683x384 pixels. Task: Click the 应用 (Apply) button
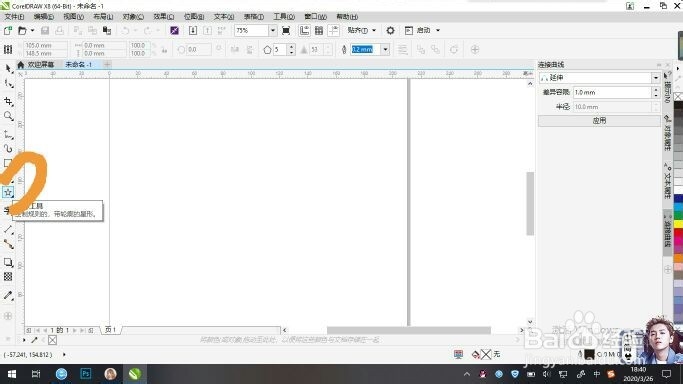coord(599,121)
